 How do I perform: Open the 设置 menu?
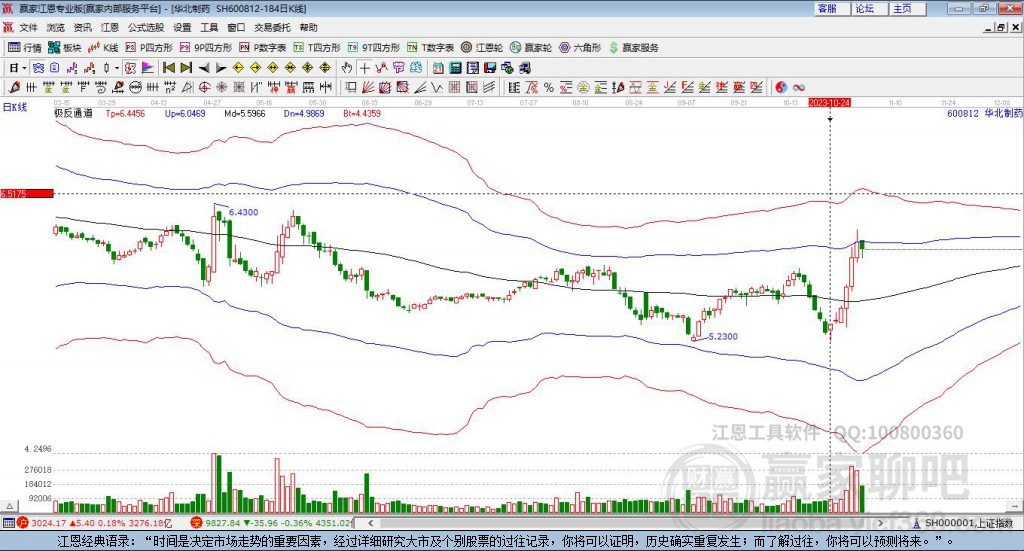(182, 27)
